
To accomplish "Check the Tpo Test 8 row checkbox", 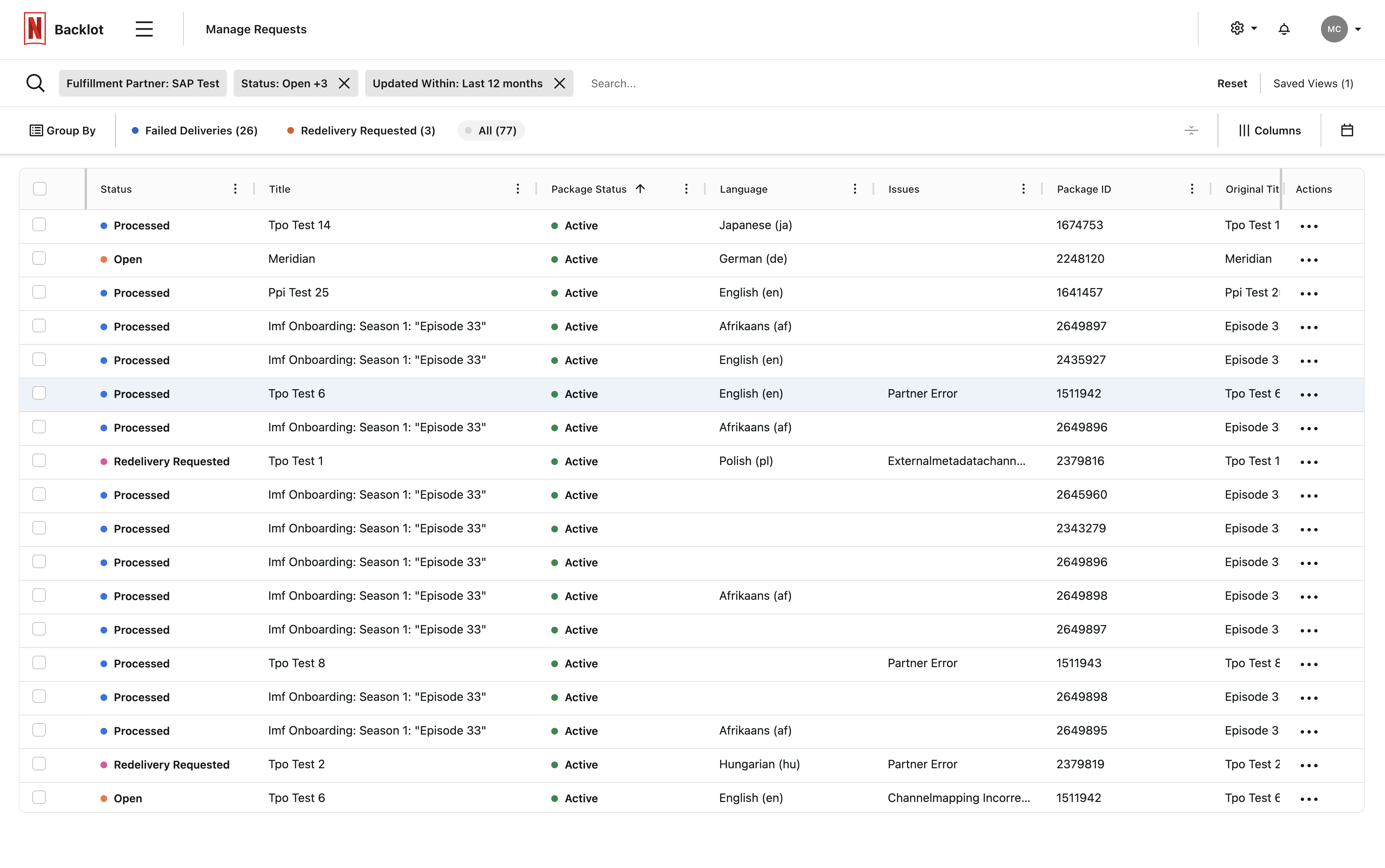I will [x=39, y=662].
